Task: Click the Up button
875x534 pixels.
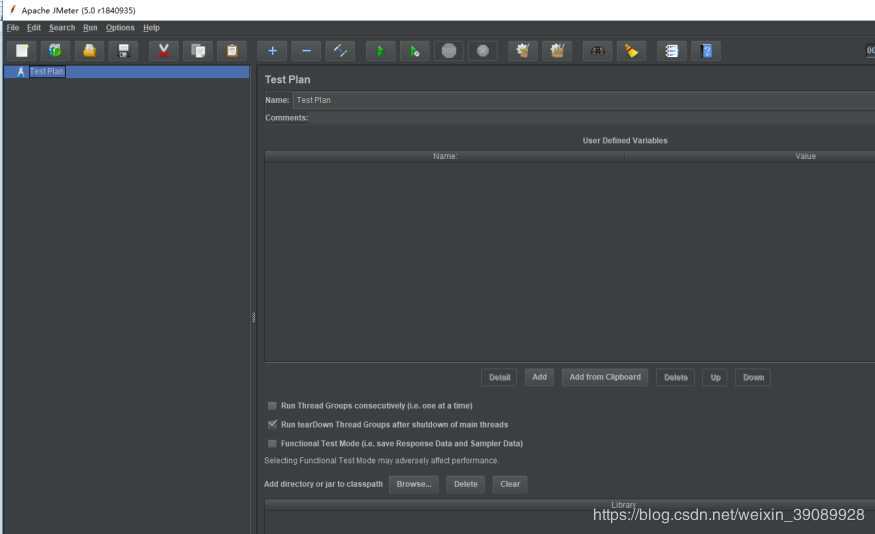Action: click(x=715, y=377)
